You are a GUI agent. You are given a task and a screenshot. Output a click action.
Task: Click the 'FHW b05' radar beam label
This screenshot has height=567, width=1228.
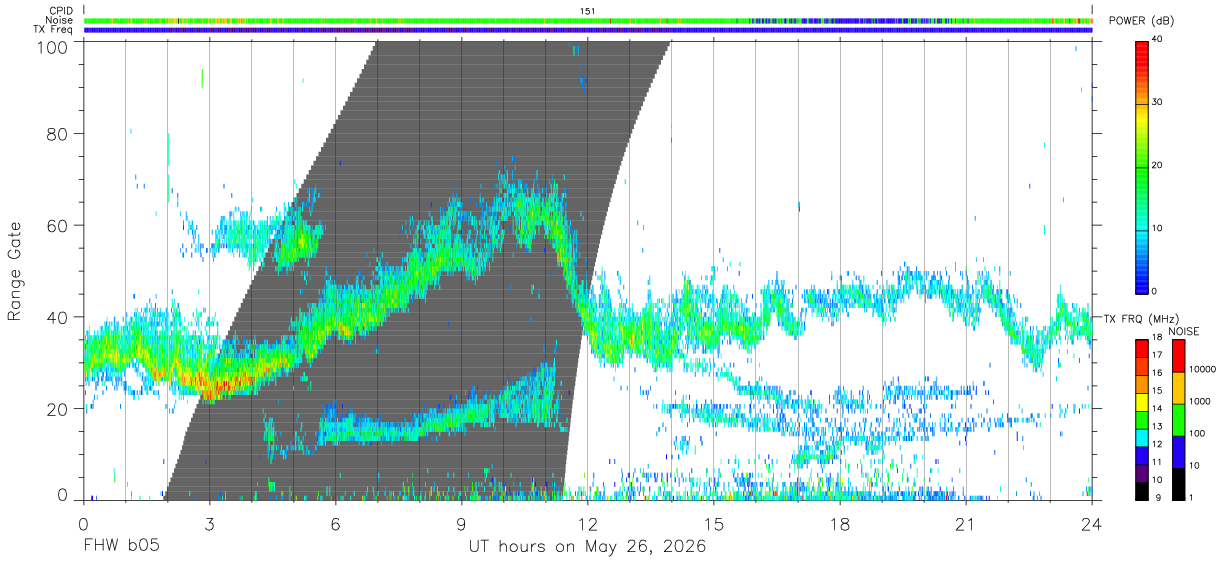[122, 547]
